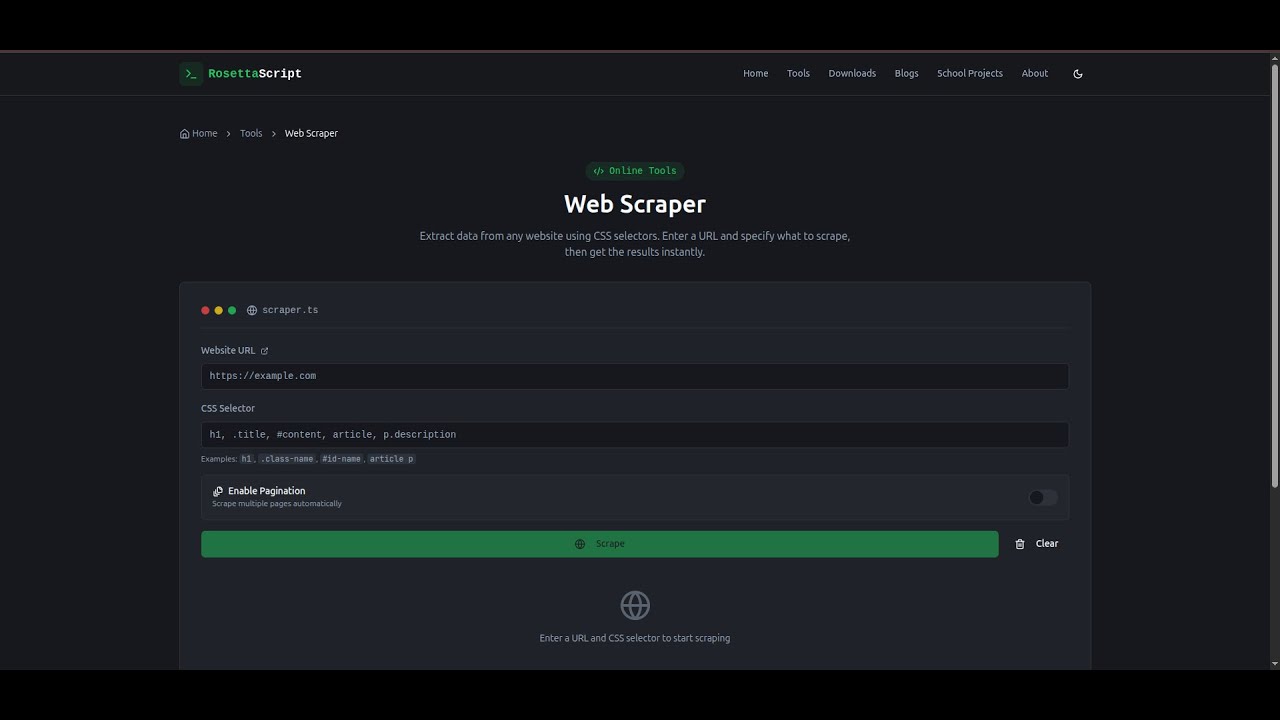
Task: Turn on the Enable Pagination switch
Action: tap(1043, 497)
